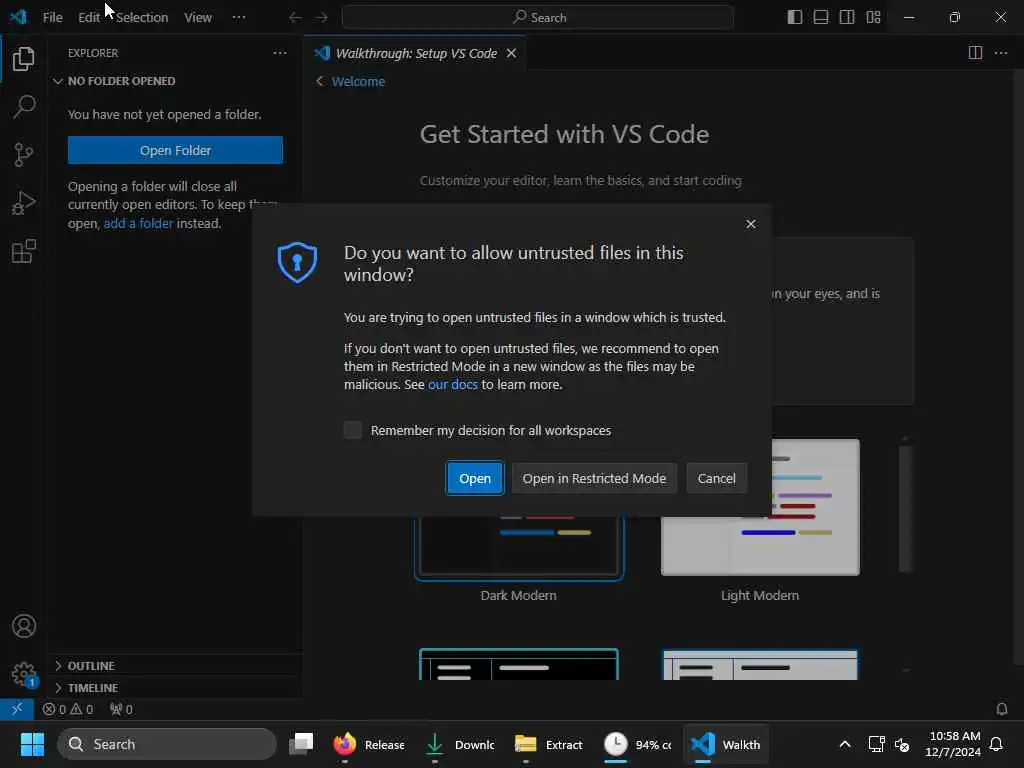Viewport: 1024px width, 768px height.
Task: Open the Explorer view in activity bar
Action: coord(24,59)
